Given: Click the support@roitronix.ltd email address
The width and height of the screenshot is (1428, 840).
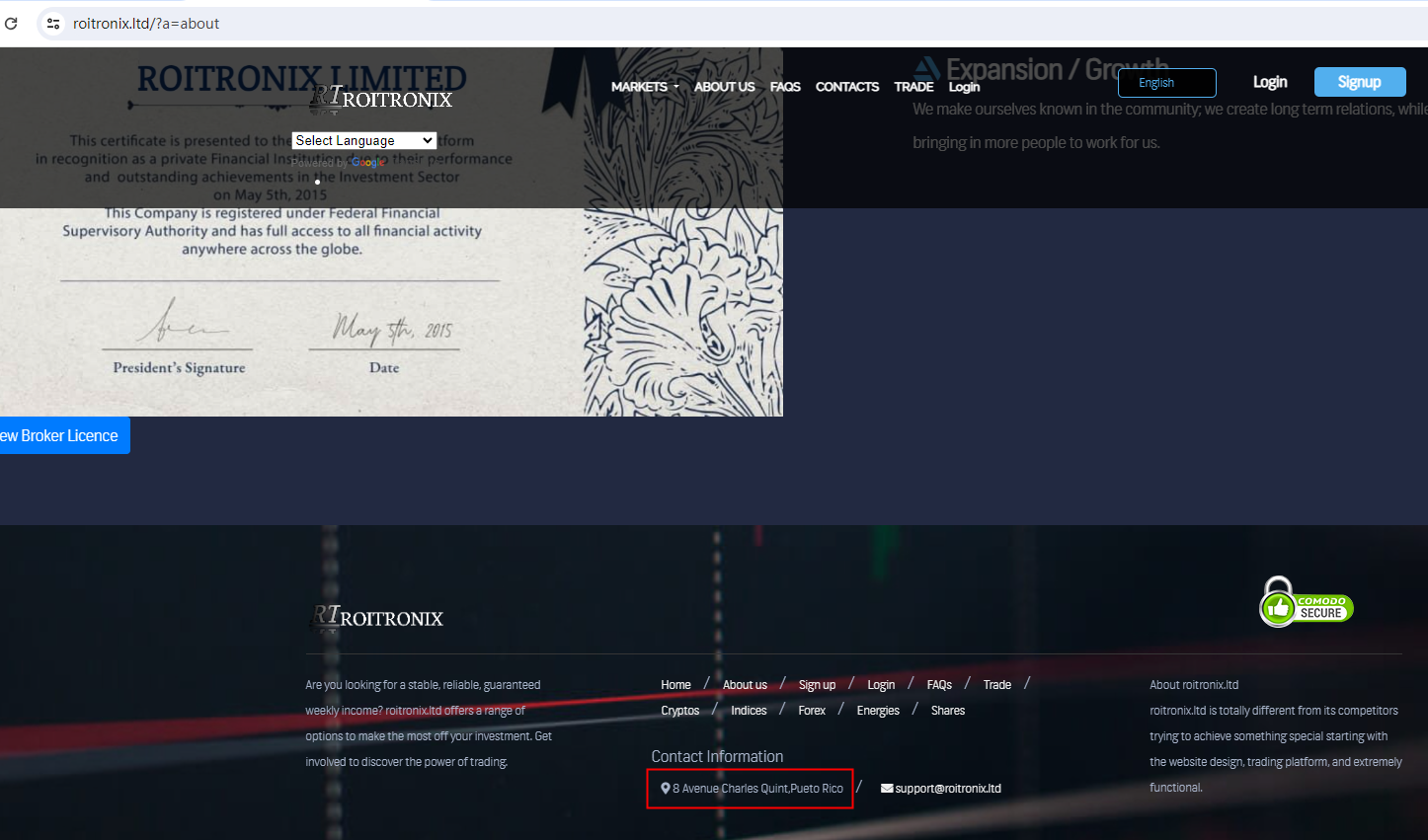Looking at the screenshot, I should 948,789.
